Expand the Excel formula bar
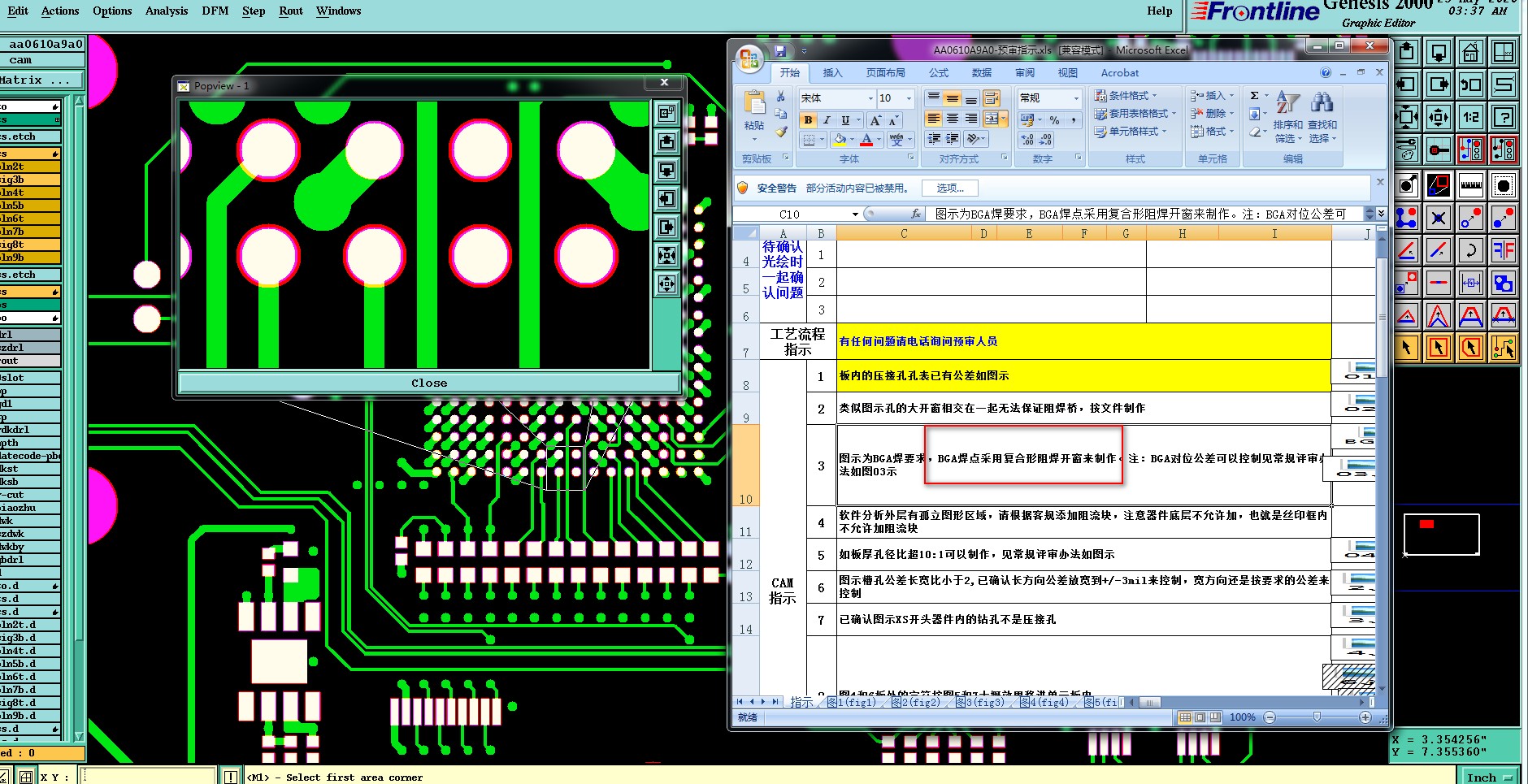 (x=1381, y=214)
